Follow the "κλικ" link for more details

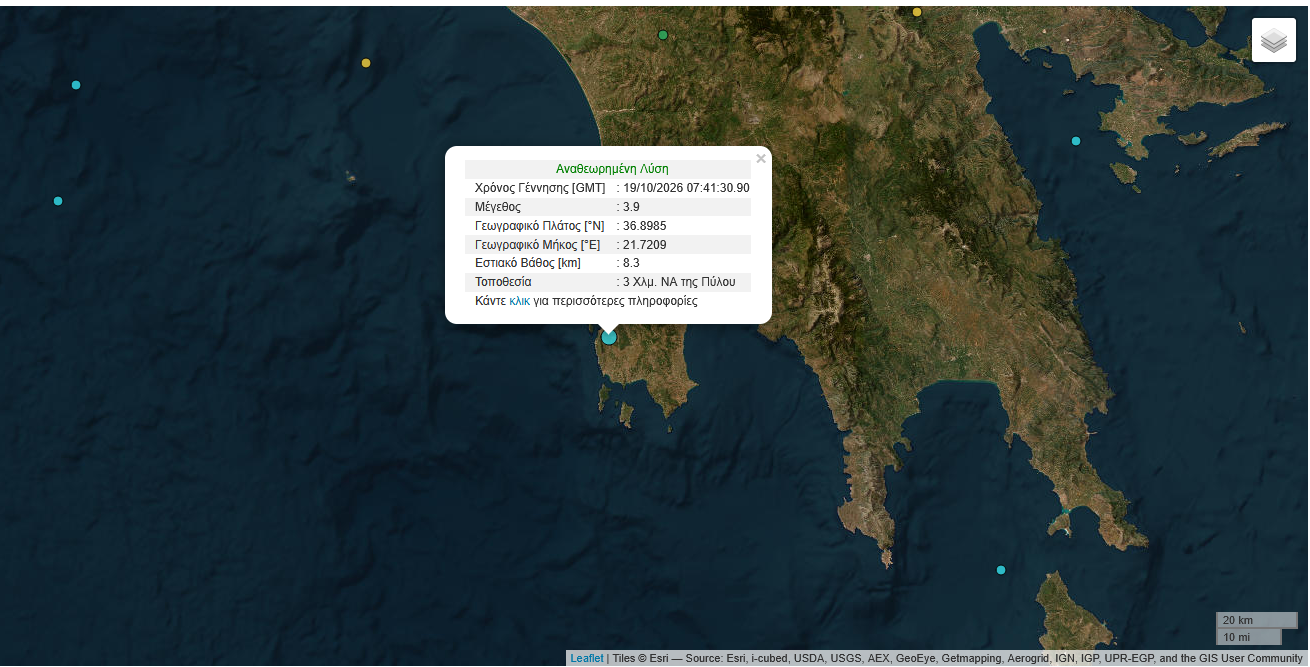click(x=520, y=301)
